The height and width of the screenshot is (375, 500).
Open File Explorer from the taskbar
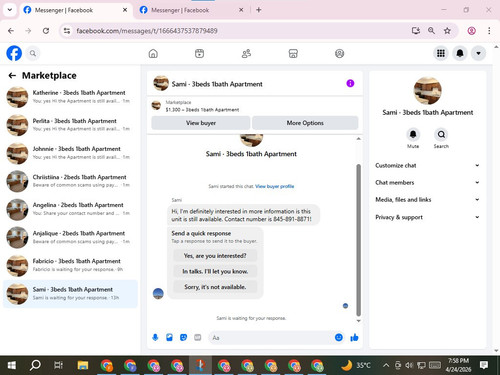(x=83, y=365)
